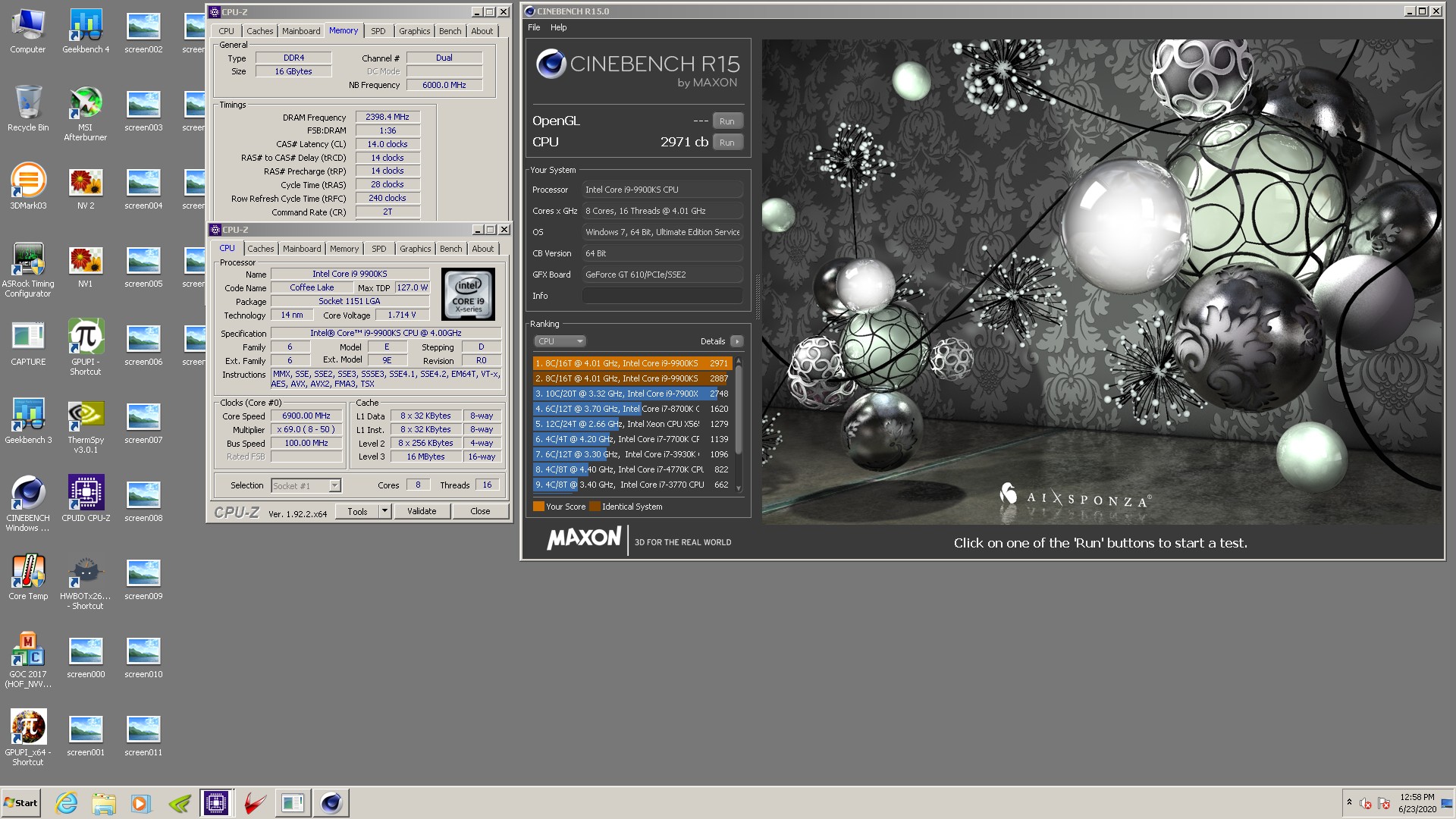Select ranking row i9-7900X score 2748
The height and width of the screenshot is (819, 1456).
tap(632, 394)
